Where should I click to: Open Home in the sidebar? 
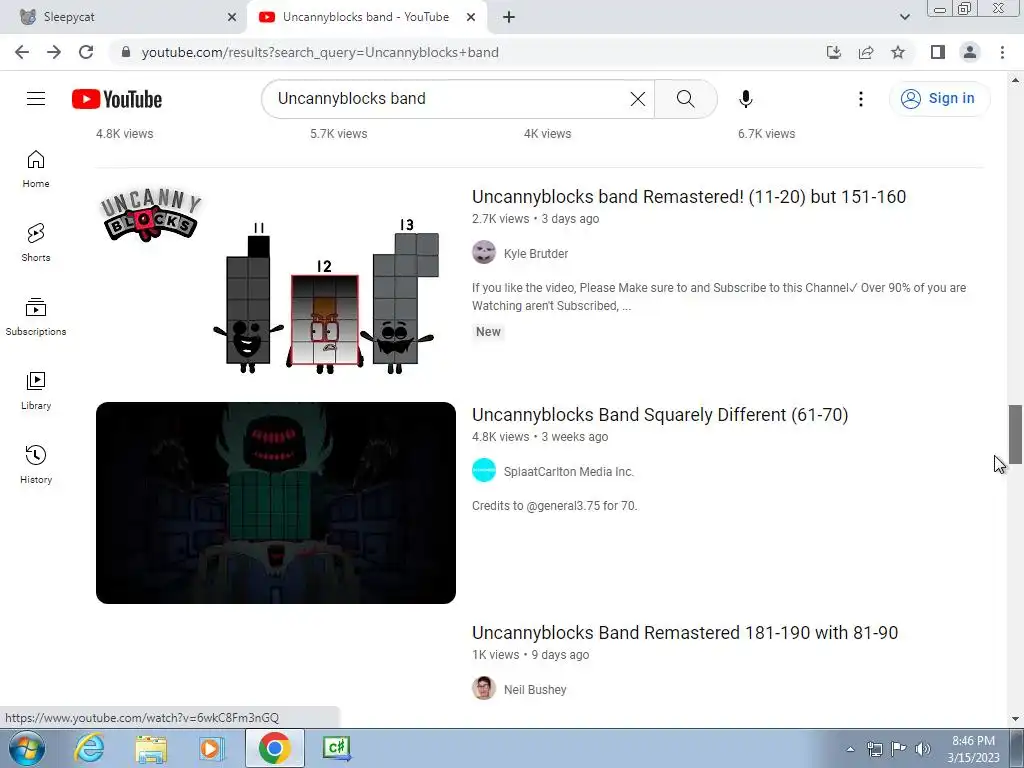pos(36,169)
